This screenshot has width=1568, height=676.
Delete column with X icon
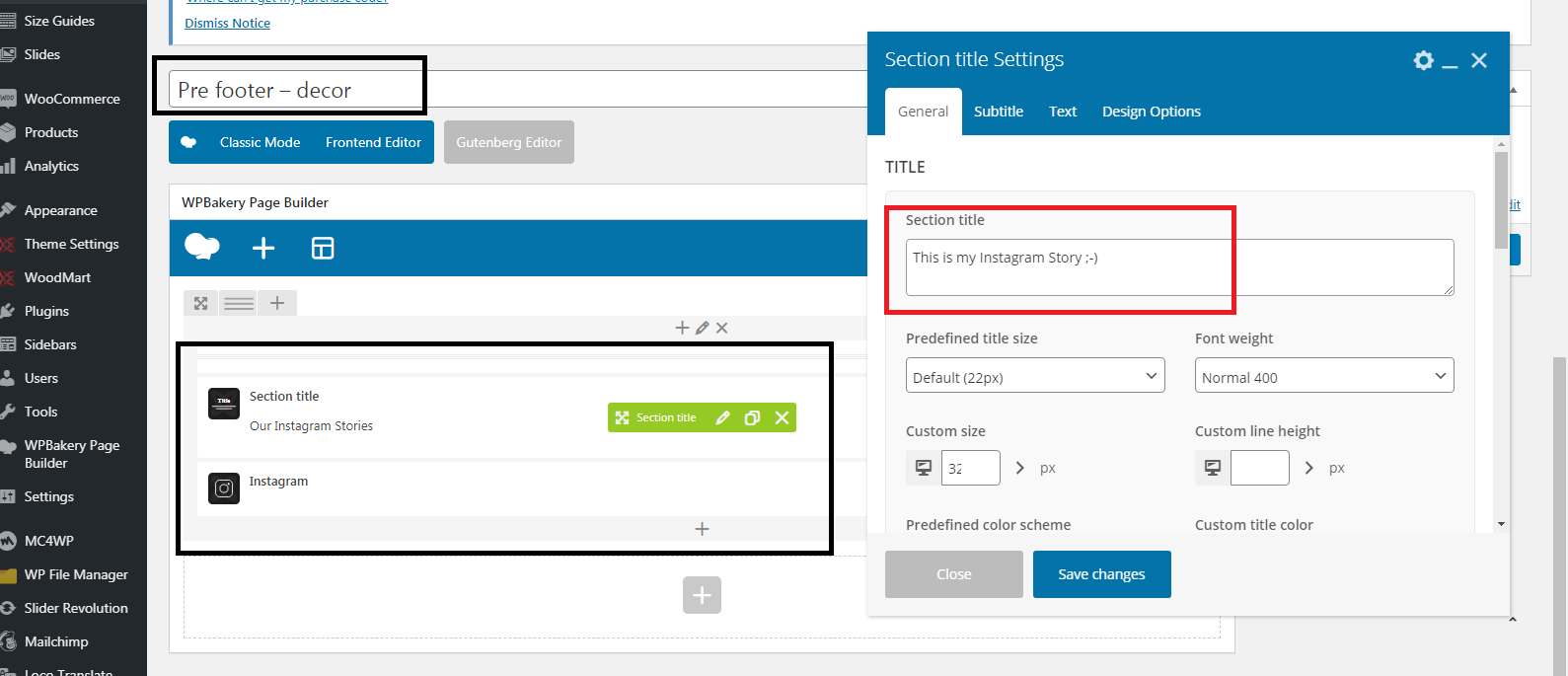pyautogui.click(x=722, y=328)
